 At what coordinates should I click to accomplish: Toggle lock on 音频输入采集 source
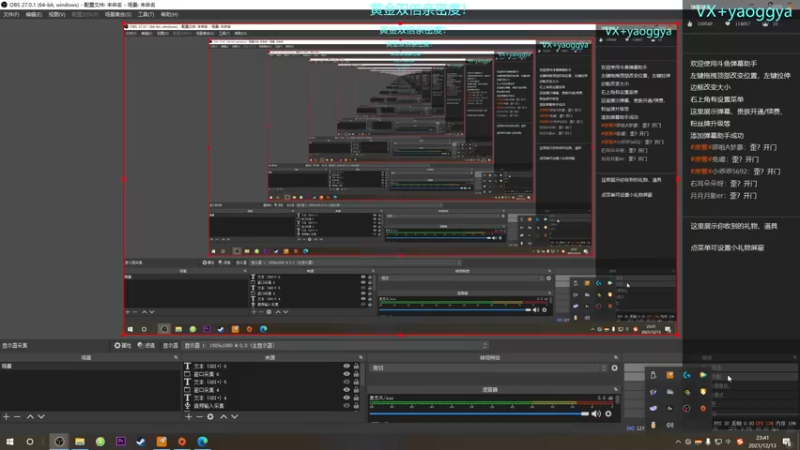pyautogui.click(x=356, y=406)
